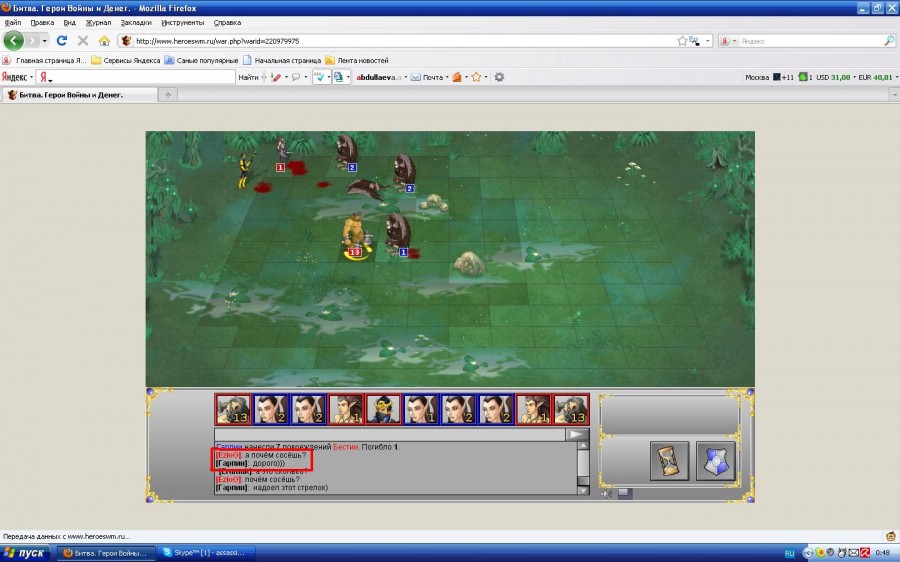This screenshot has height=562, width=900.
Task: Go to the Firefox home page
Action: pos(104,41)
